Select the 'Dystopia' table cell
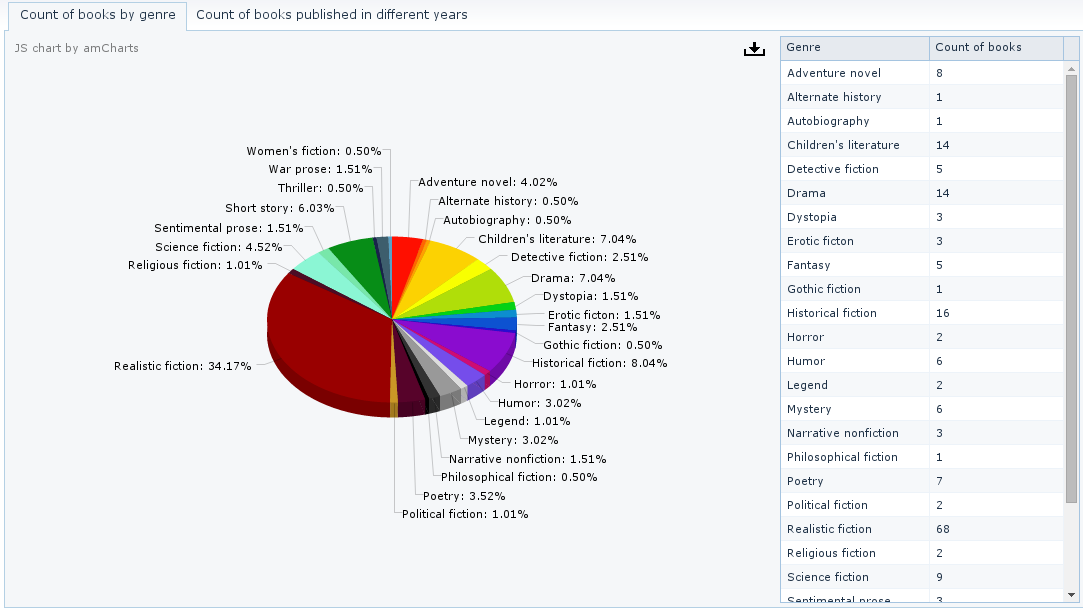1083x611 pixels. point(855,217)
